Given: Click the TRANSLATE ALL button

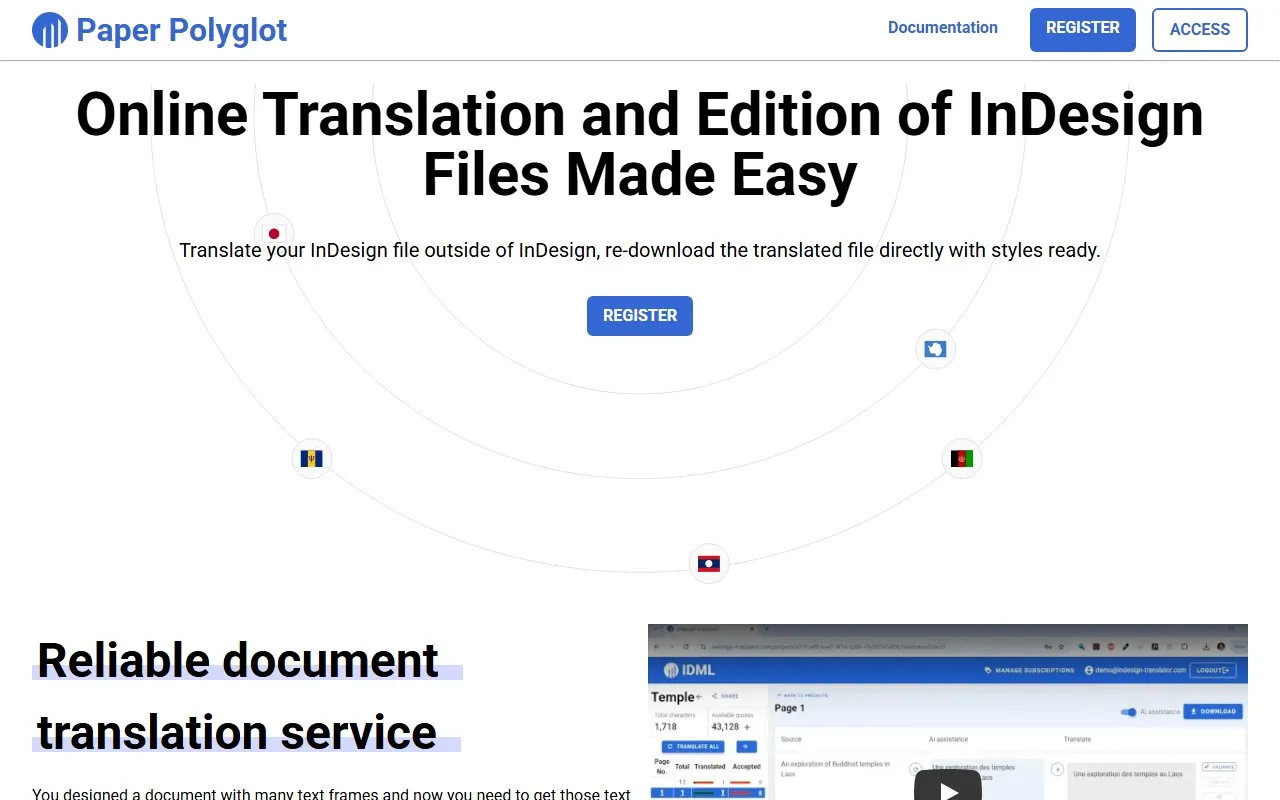Looking at the screenshot, I should [x=695, y=747].
